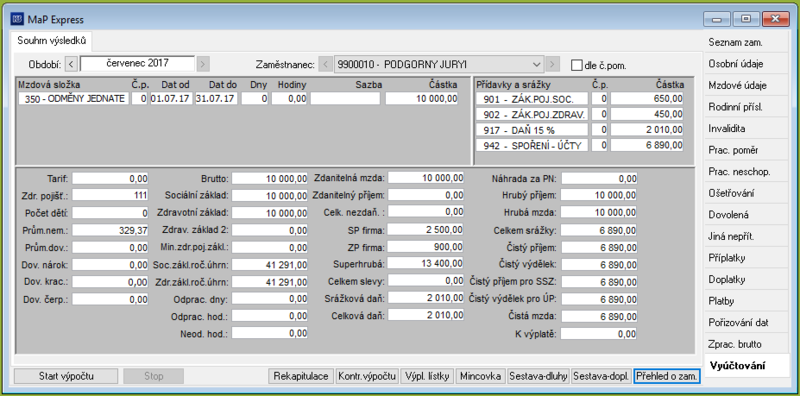This screenshot has width=800, height=396.
Task: Click the 450,00 amount cell
Action: [647, 114]
